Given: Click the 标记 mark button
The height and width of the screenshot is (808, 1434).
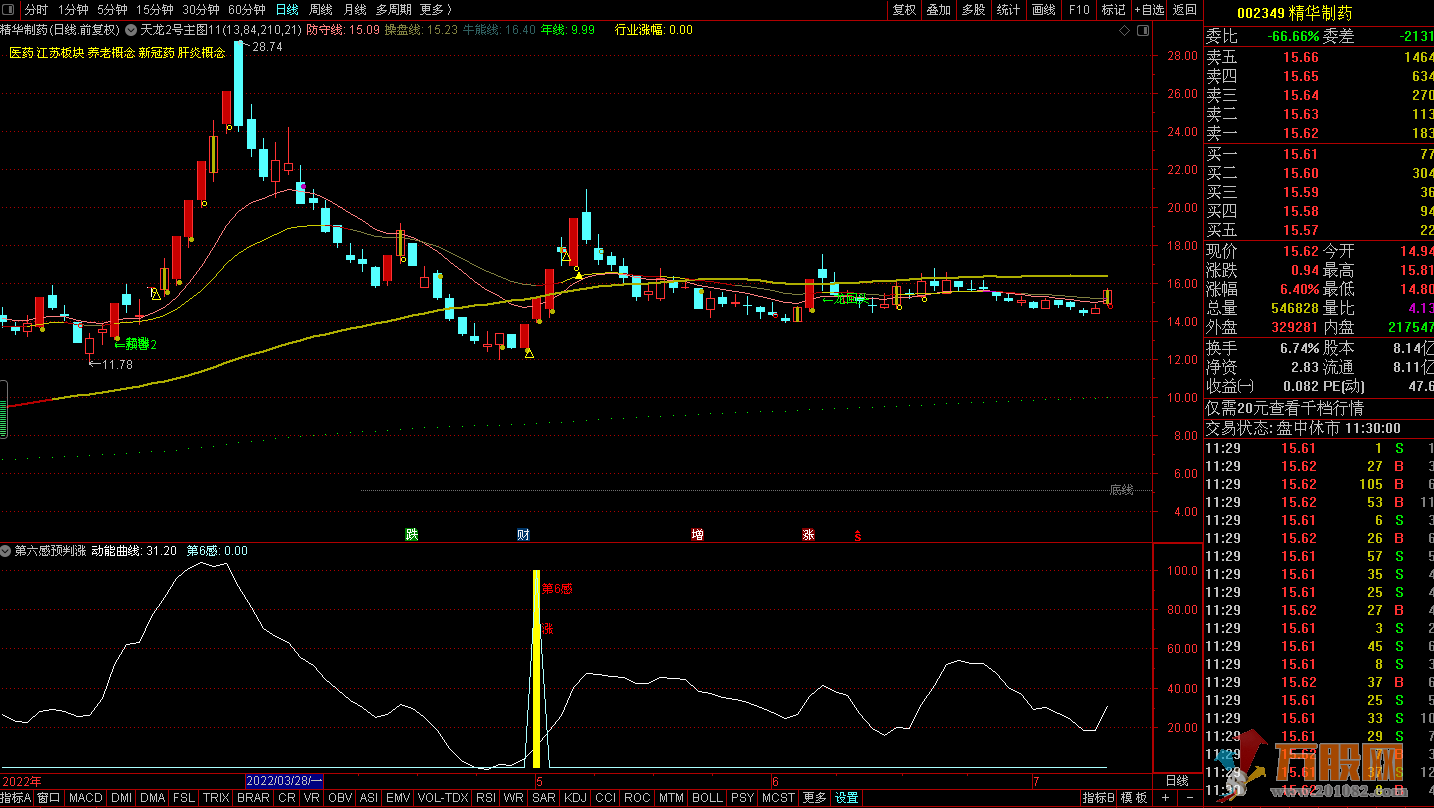Looking at the screenshot, I should coord(1113,9).
